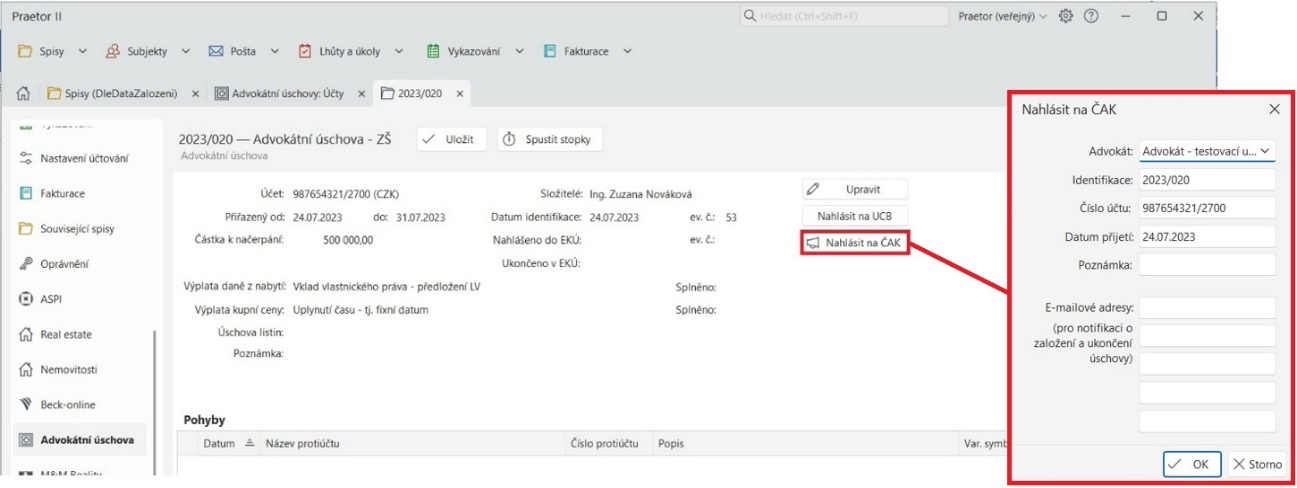Click into the Poznámka input field
This screenshot has height=488, width=1297.
click(x=1207, y=264)
